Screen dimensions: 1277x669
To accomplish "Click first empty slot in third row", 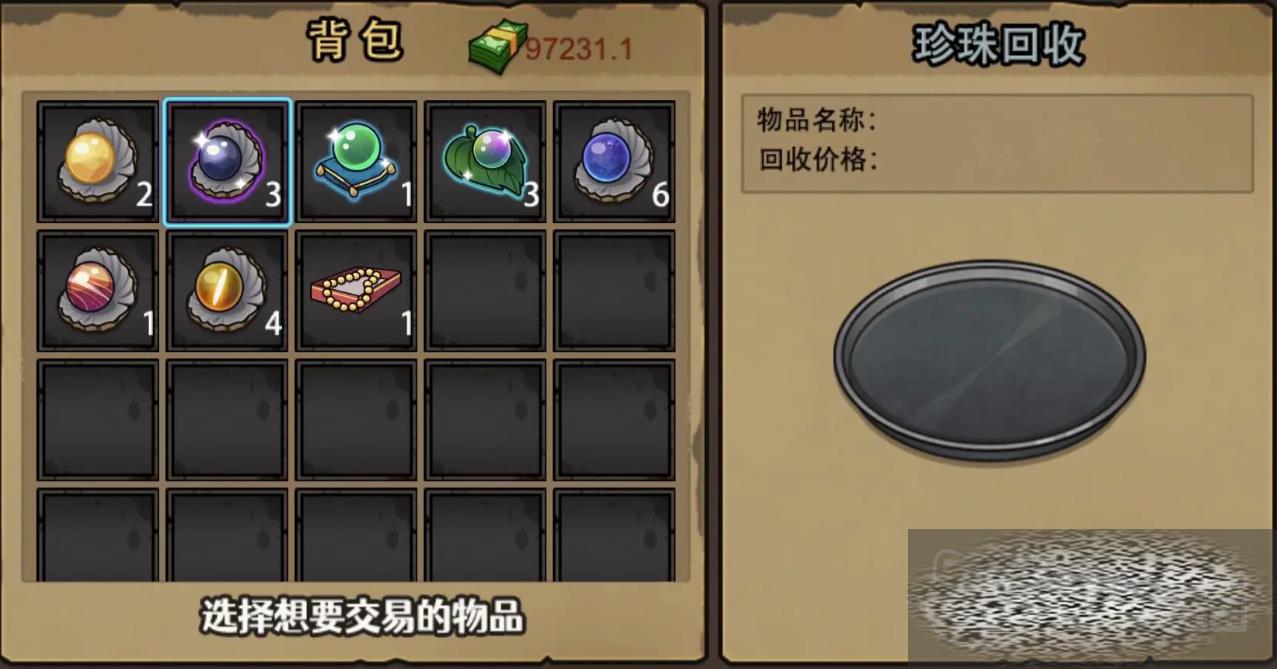I will click(x=98, y=419).
